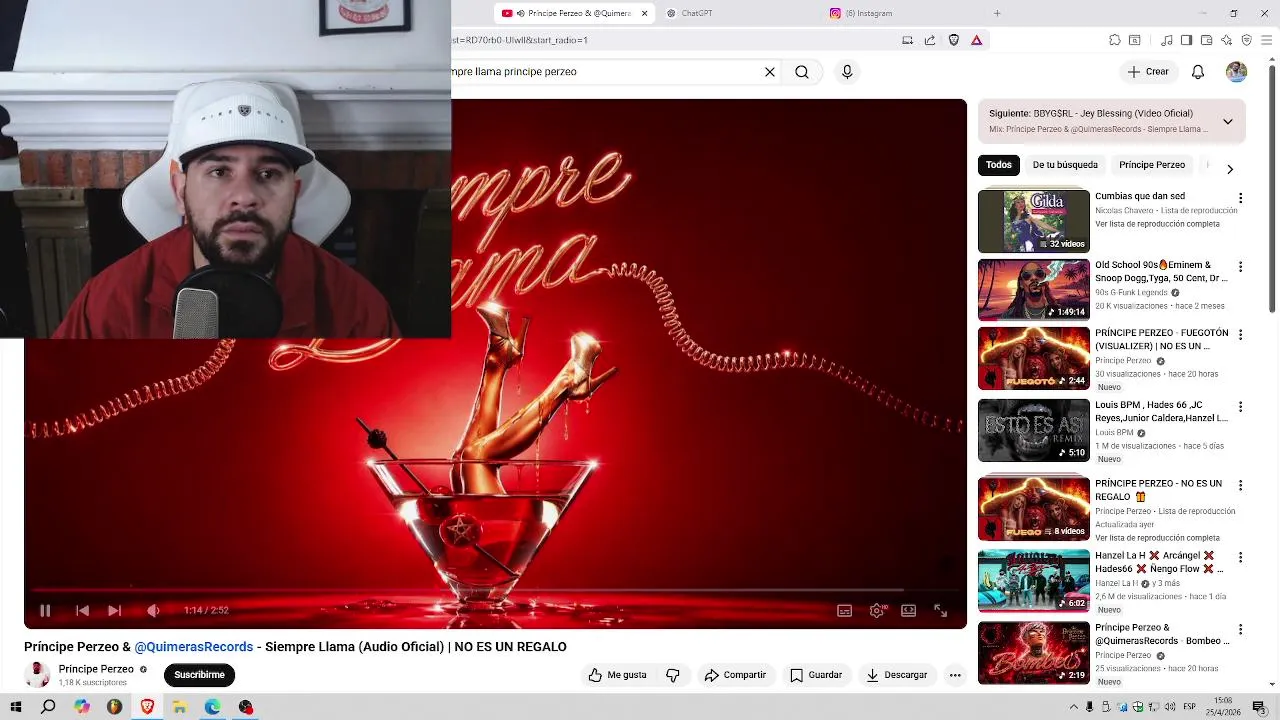Like the video with Me gusta
This screenshot has height=720, width=1280.
tap(618, 675)
